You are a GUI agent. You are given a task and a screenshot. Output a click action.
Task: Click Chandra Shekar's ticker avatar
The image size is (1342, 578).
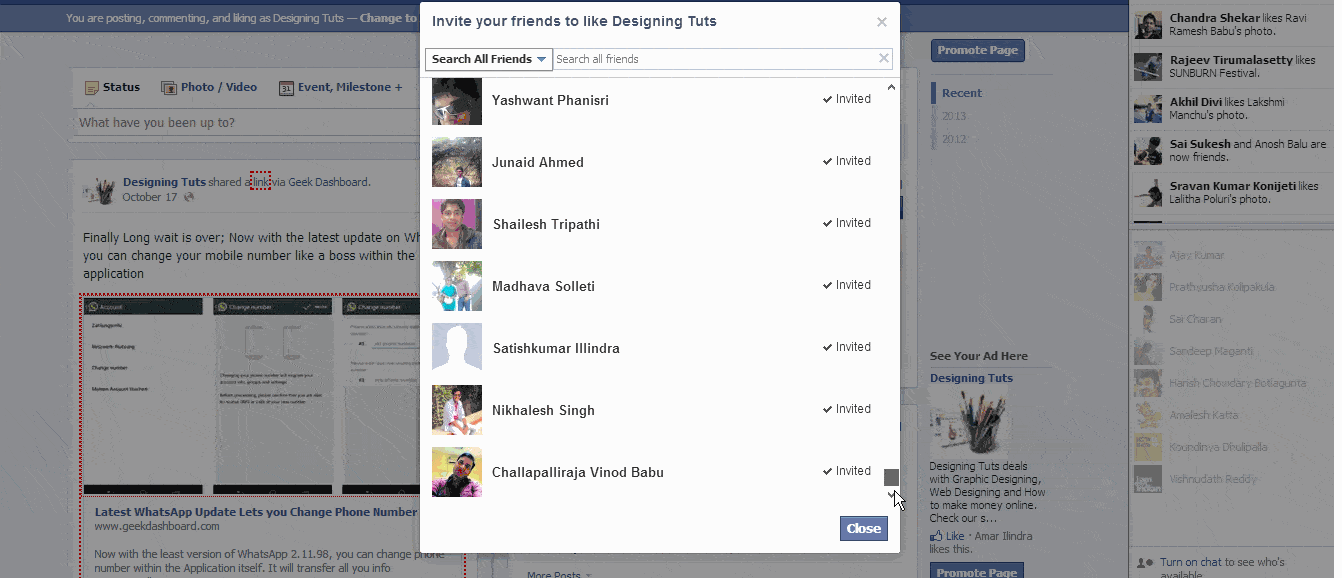(x=1147, y=25)
